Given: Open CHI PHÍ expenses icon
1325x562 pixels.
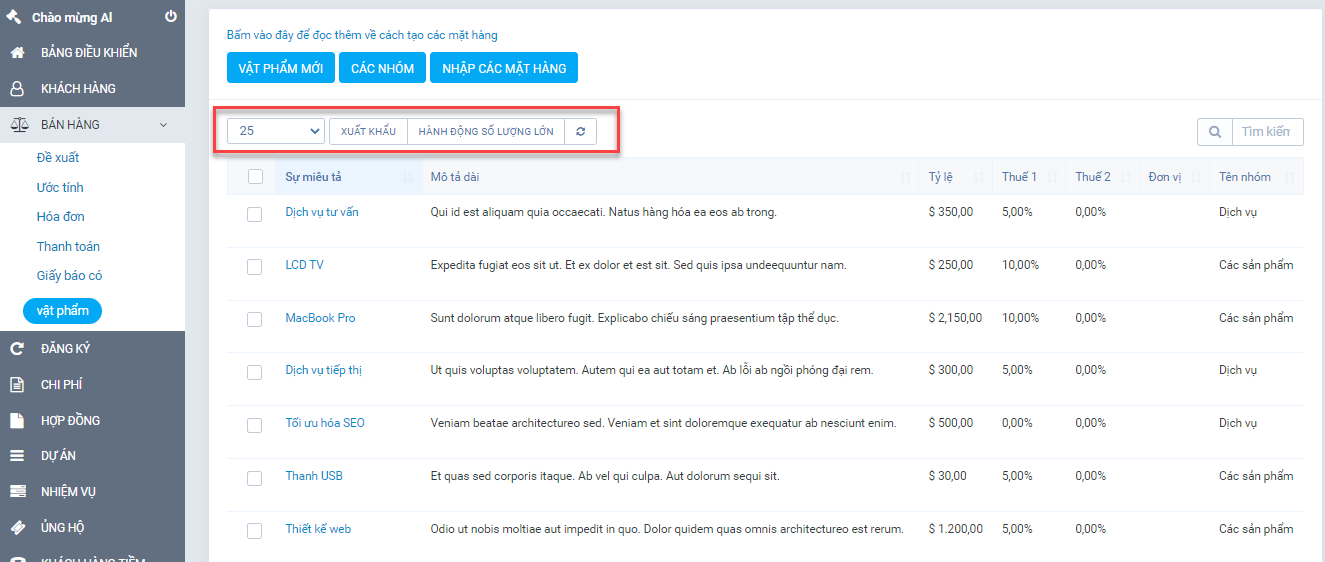Looking at the screenshot, I should pyautogui.click(x=17, y=385).
